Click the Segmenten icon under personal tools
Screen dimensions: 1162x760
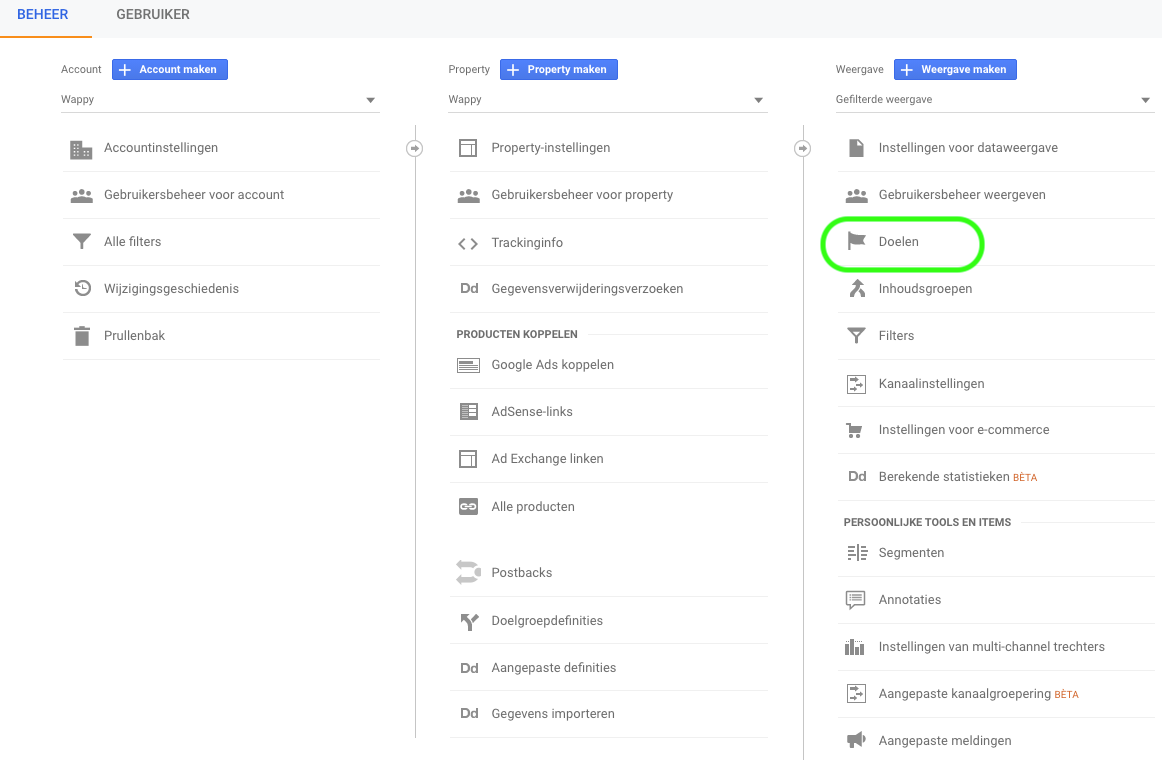856,553
